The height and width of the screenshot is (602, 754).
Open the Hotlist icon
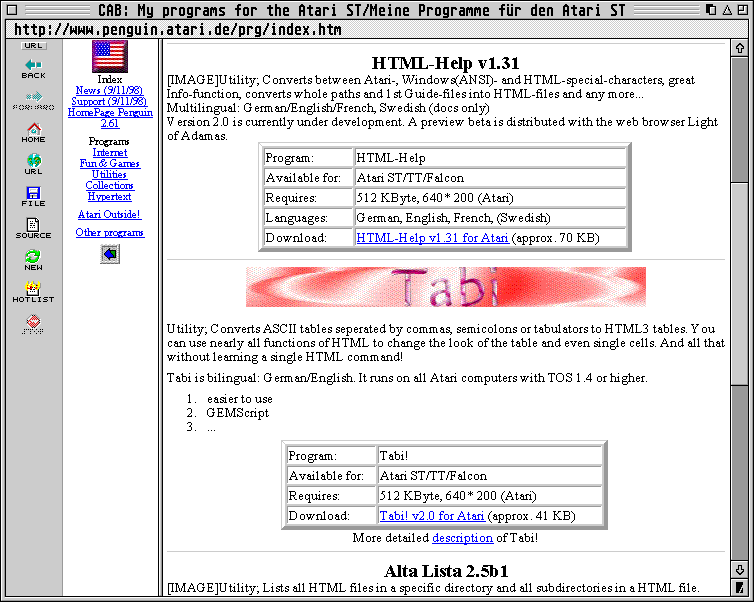33,292
